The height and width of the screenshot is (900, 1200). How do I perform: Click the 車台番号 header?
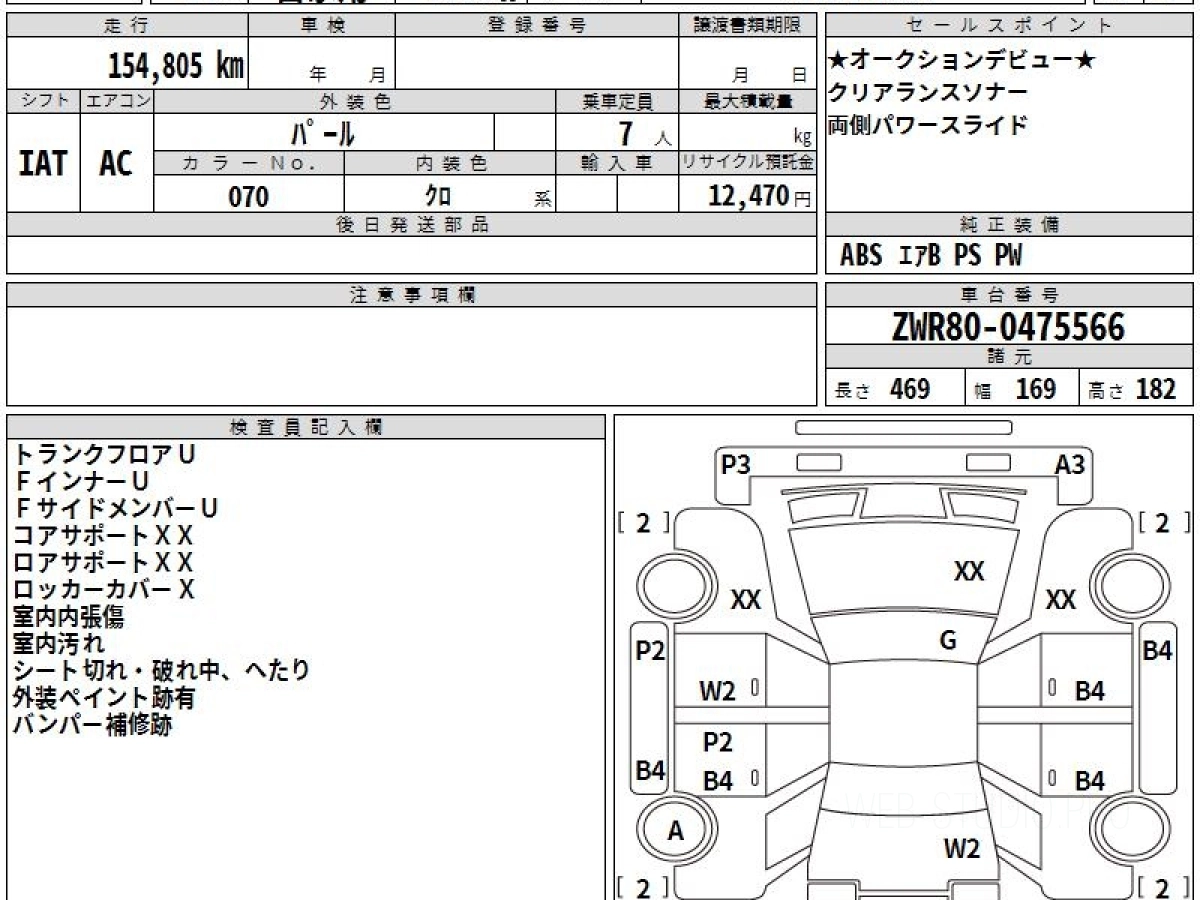point(1009,295)
